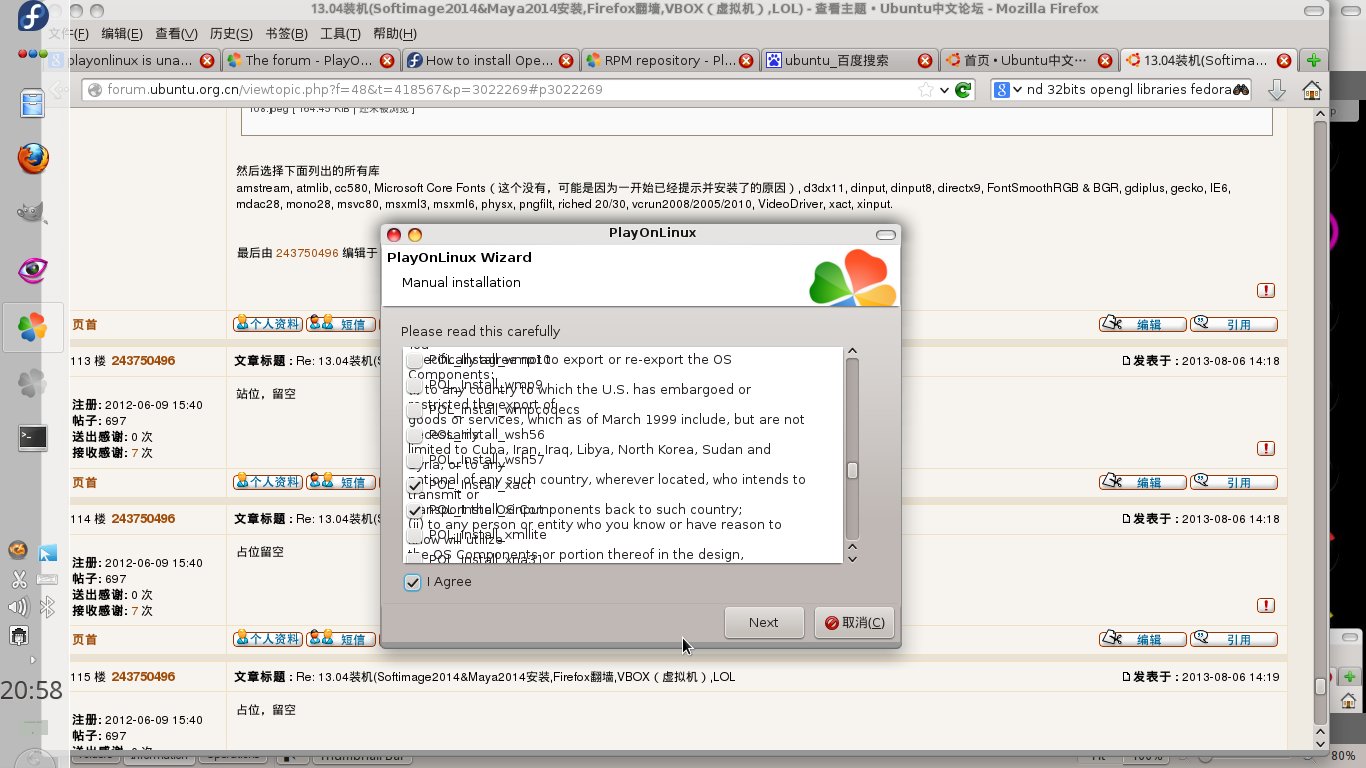
Task: Click dialog list bottom scroll-down arrow
Action: [852, 558]
